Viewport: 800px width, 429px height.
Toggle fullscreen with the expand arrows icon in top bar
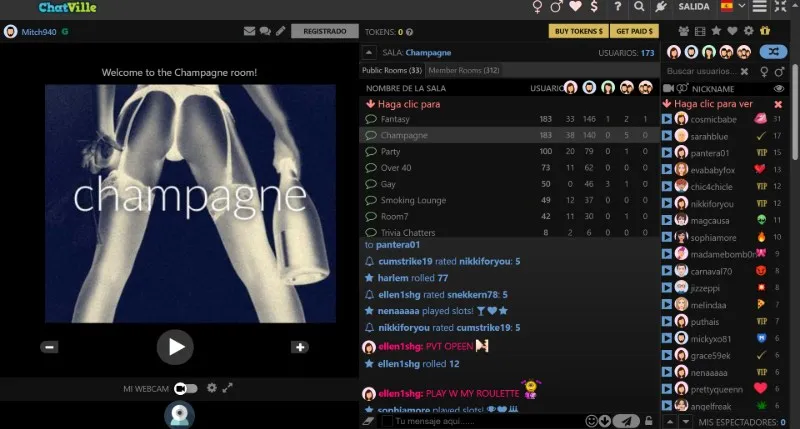[x=781, y=7]
